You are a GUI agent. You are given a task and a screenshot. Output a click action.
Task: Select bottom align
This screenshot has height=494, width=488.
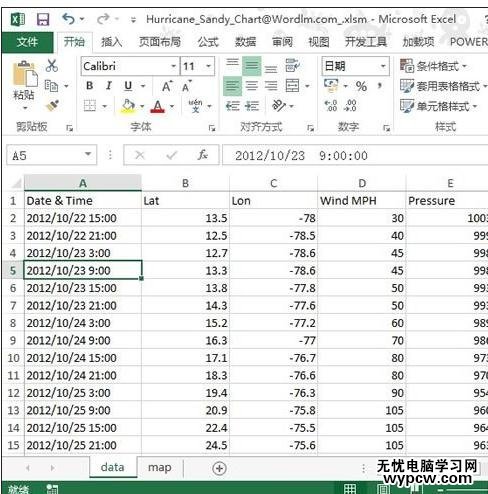point(271,68)
